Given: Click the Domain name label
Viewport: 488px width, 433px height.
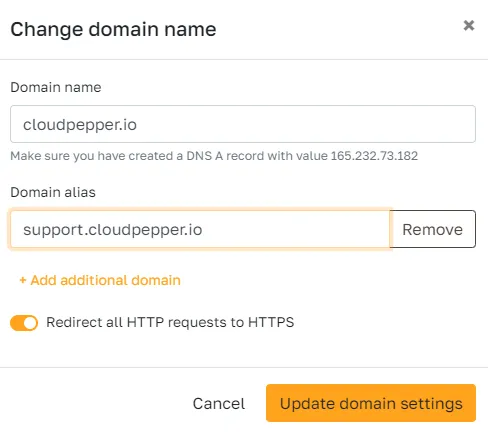Looking at the screenshot, I should pyautogui.click(x=56, y=87).
